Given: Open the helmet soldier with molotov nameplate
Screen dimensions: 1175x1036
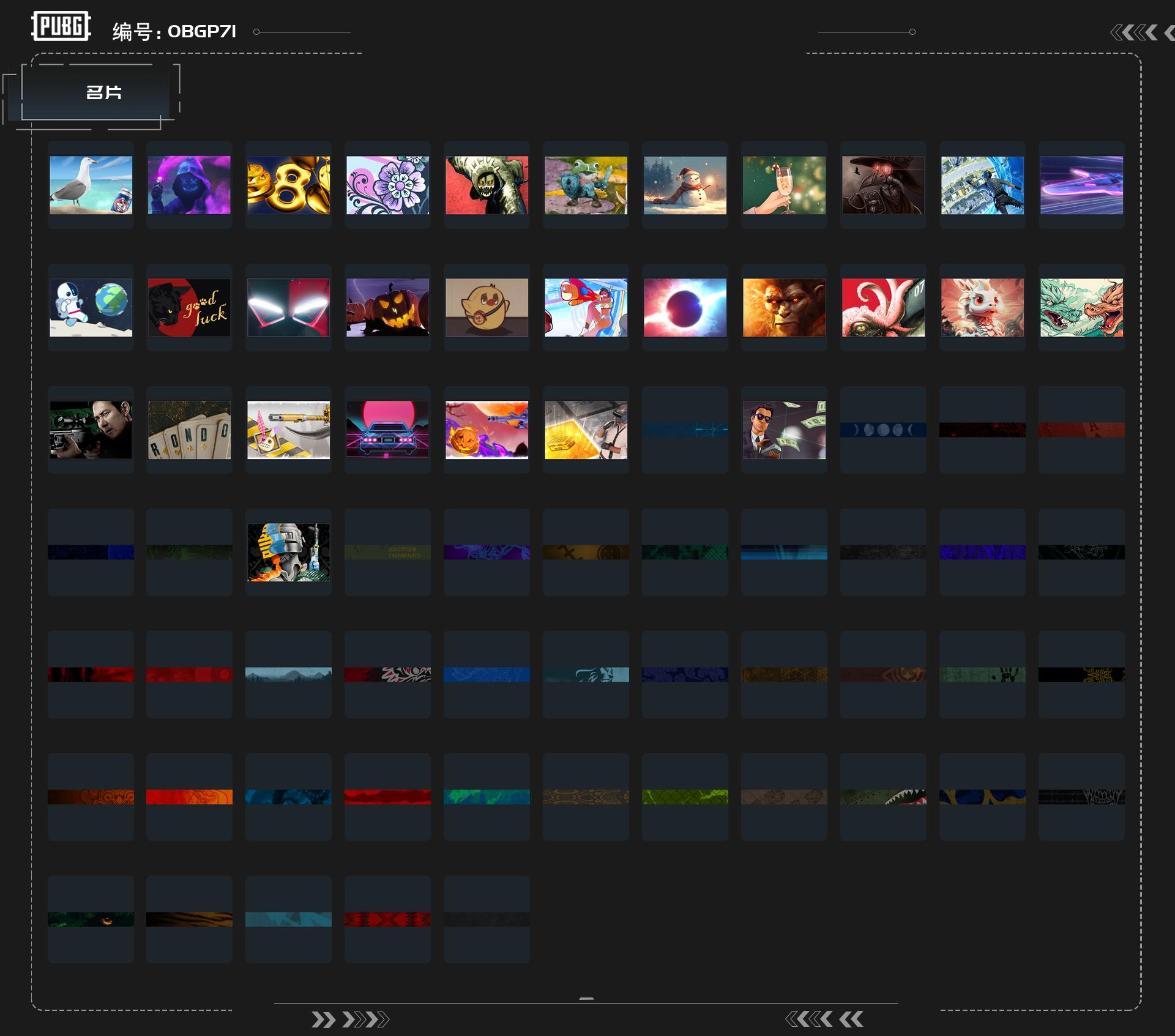Looking at the screenshot, I should coord(288,552).
